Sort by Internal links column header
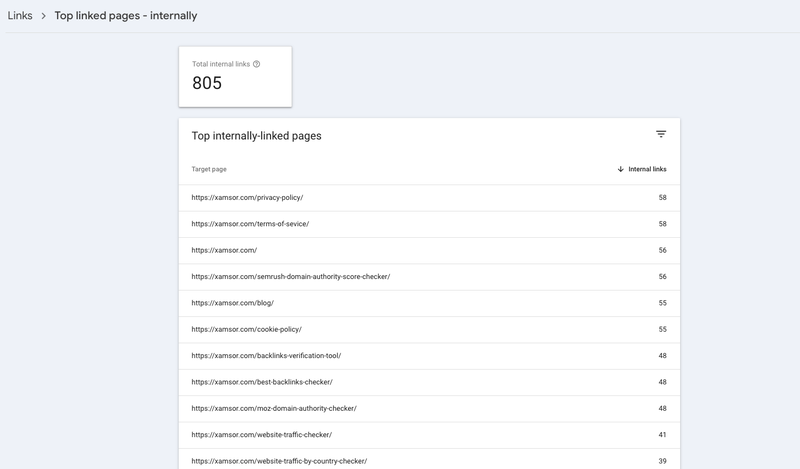This screenshot has width=800, height=469. click(647, 169)
